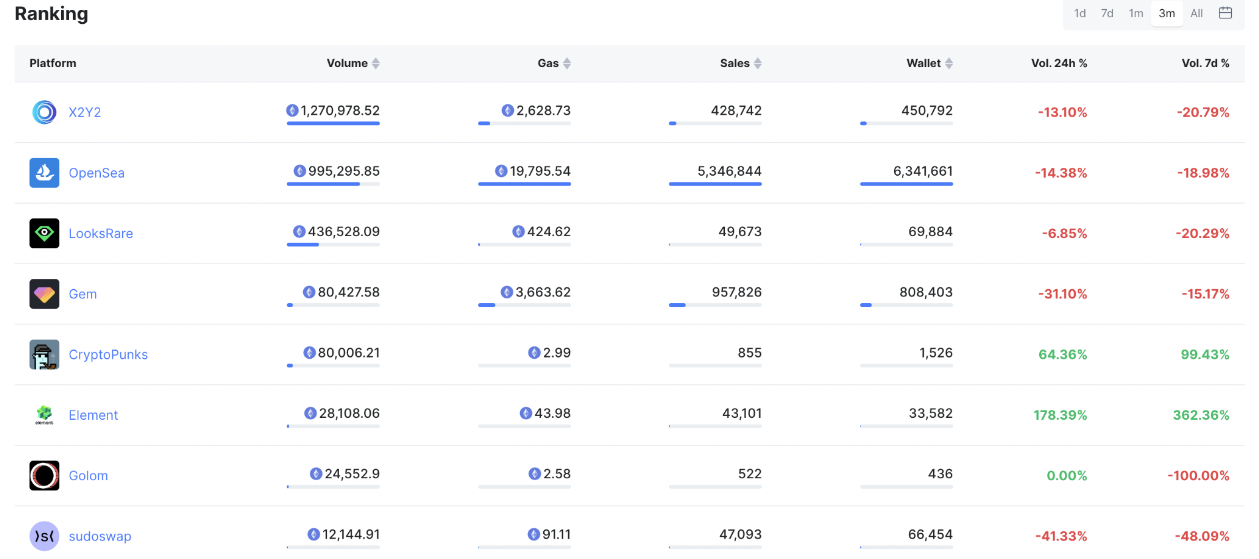Click the sudoswap 24h change -41.33%
Image resolution: width=1259 pixels, height=559 pixels.
pos(1061,536)
